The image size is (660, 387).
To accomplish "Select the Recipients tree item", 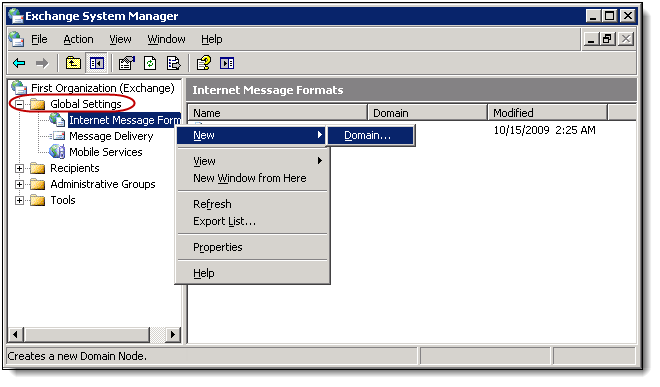I will pos(75,168).
